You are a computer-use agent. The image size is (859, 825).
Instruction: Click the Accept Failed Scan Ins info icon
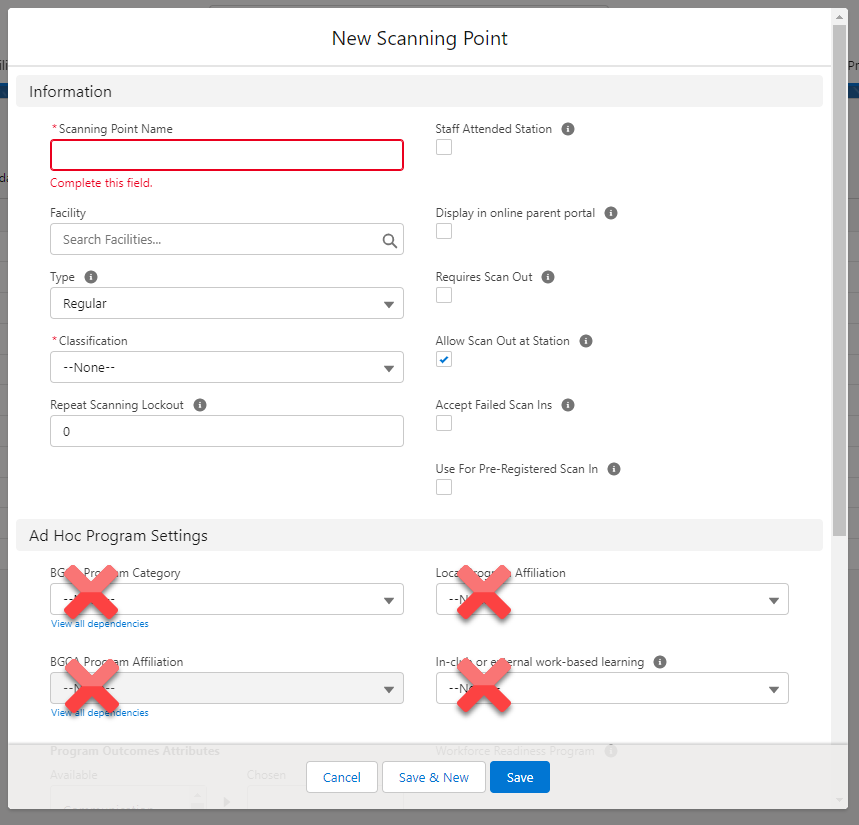[x=567, y=405]
